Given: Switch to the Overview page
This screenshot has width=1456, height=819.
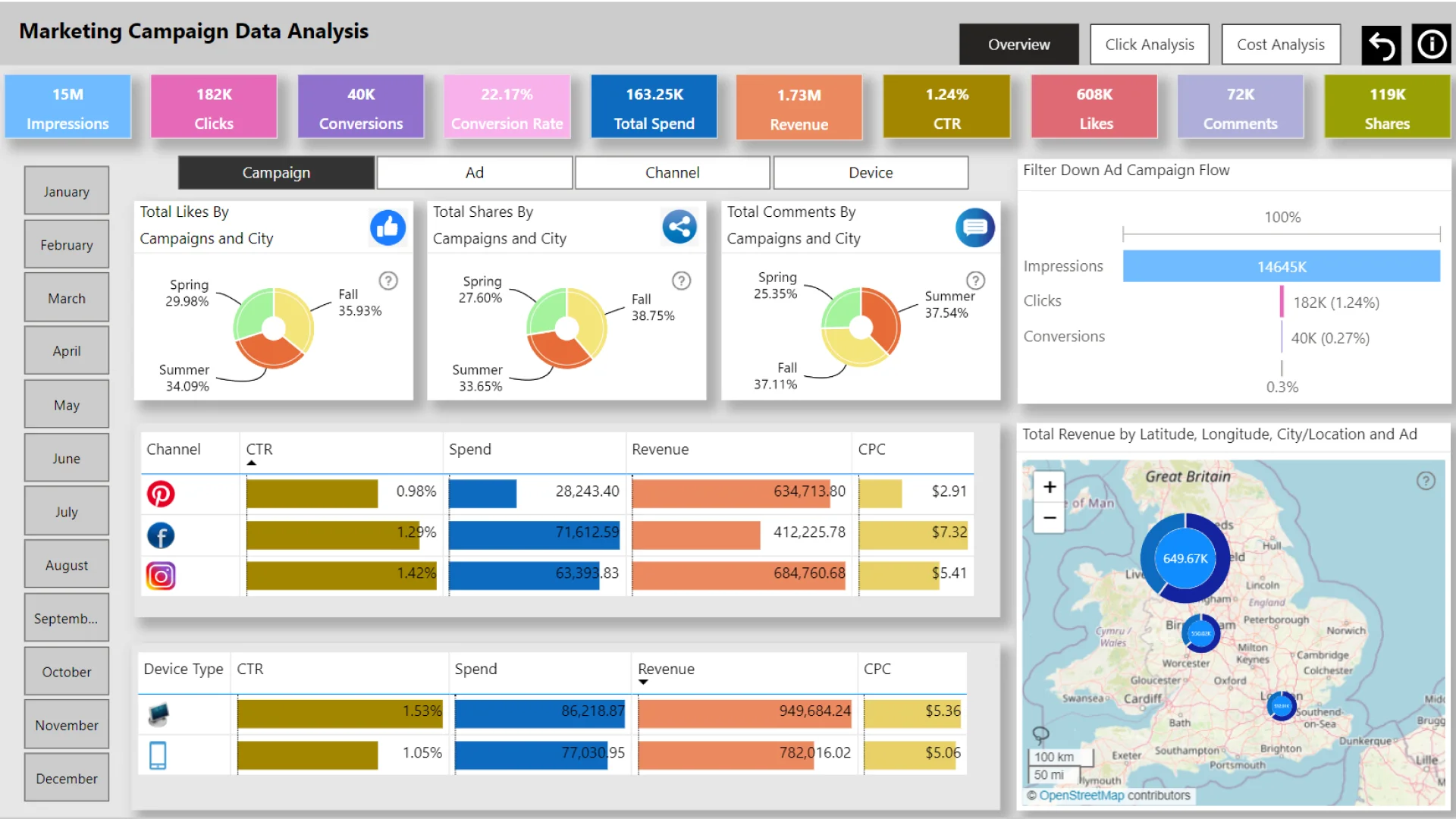Looking at the screenshot, I should pos(1018,45).
